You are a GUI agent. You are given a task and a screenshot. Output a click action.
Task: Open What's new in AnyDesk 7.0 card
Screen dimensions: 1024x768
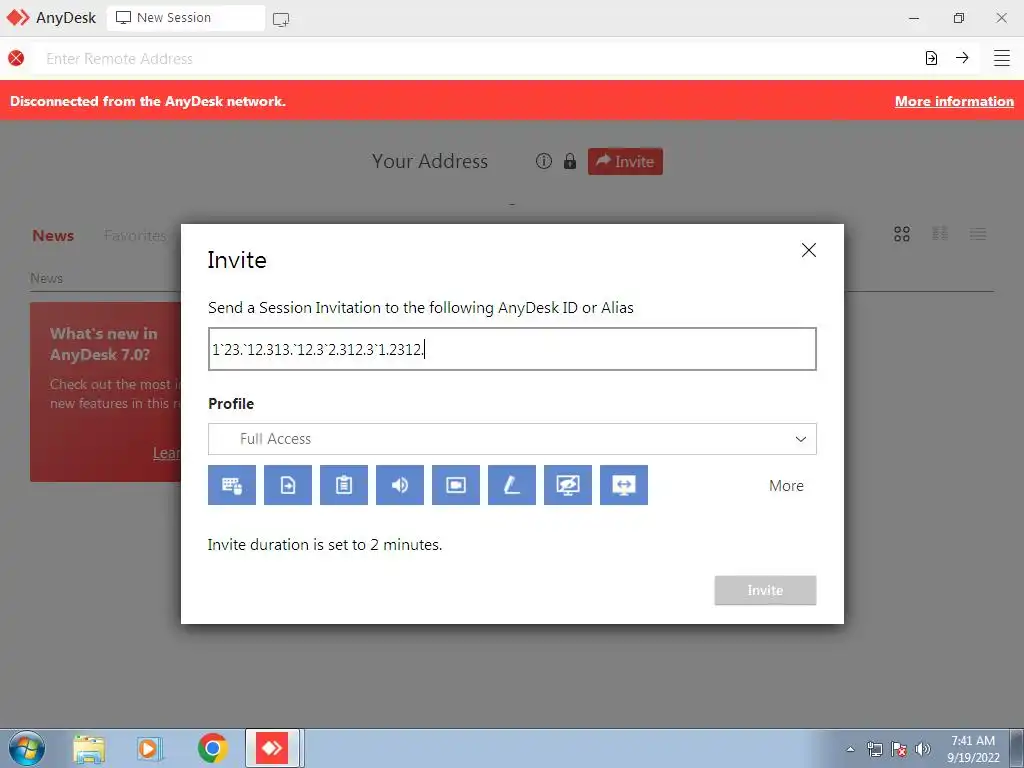tap(105, 392)
